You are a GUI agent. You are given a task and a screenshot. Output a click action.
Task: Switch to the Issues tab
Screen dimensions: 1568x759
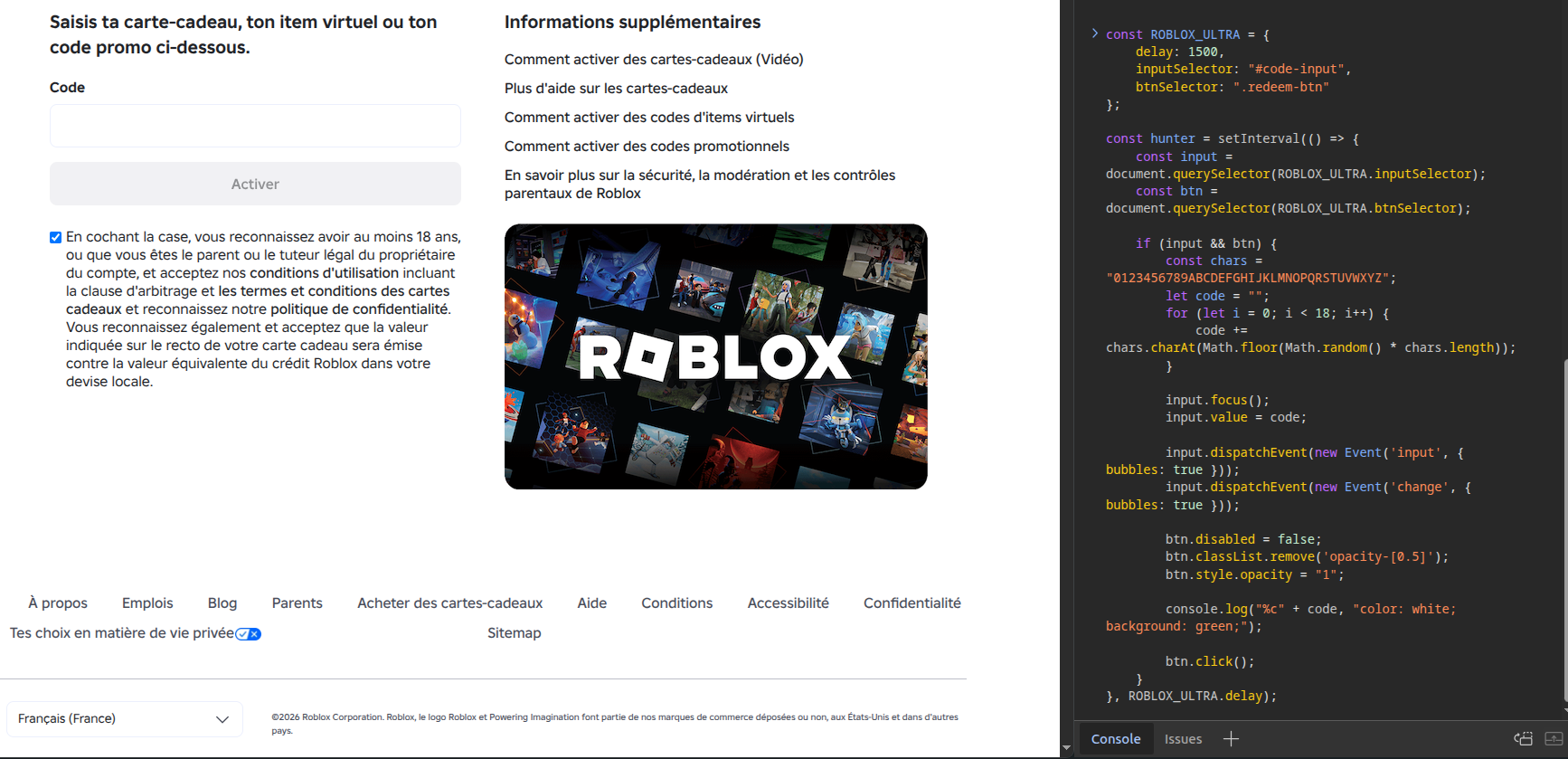coord(1183,739)
